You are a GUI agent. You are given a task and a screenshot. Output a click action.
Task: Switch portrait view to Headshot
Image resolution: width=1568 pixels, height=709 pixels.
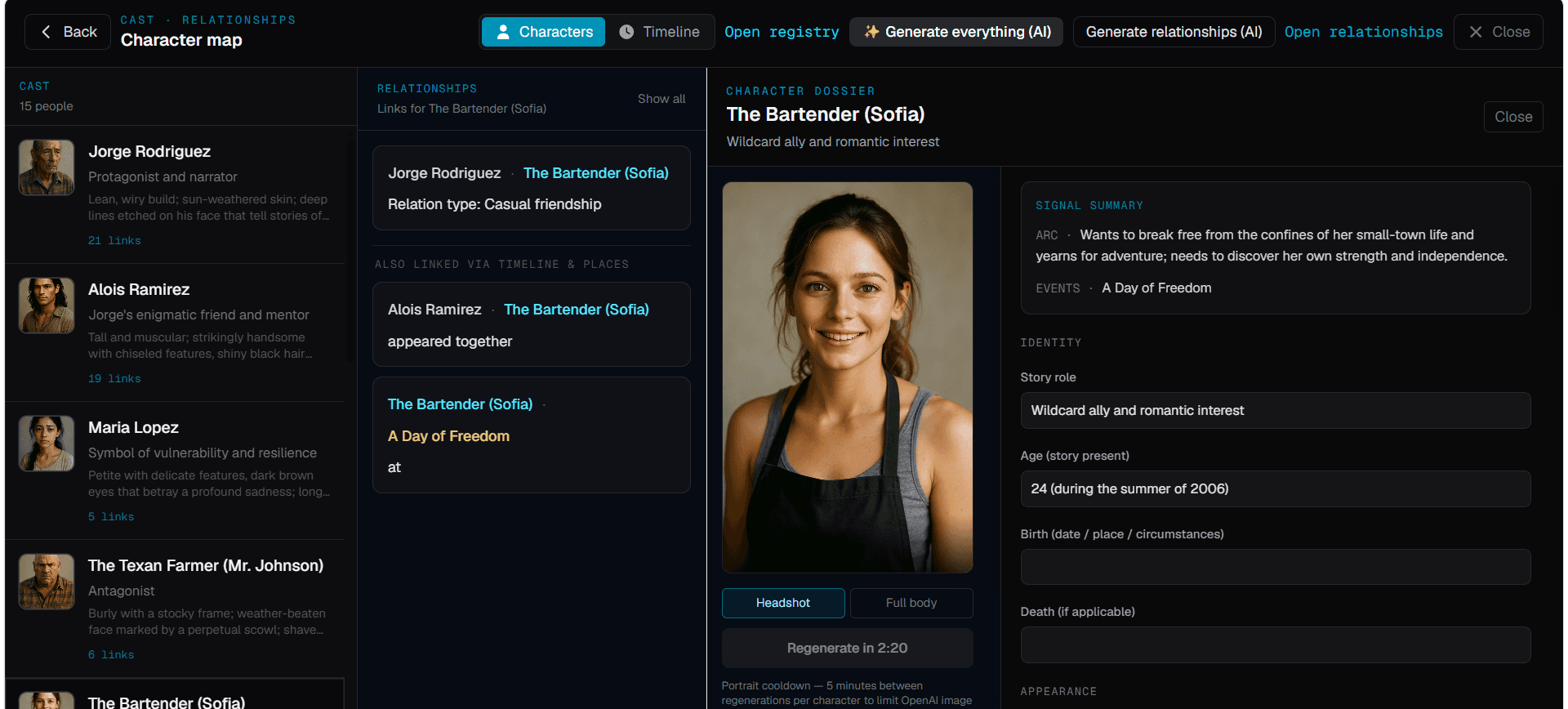tap(783, 603)
